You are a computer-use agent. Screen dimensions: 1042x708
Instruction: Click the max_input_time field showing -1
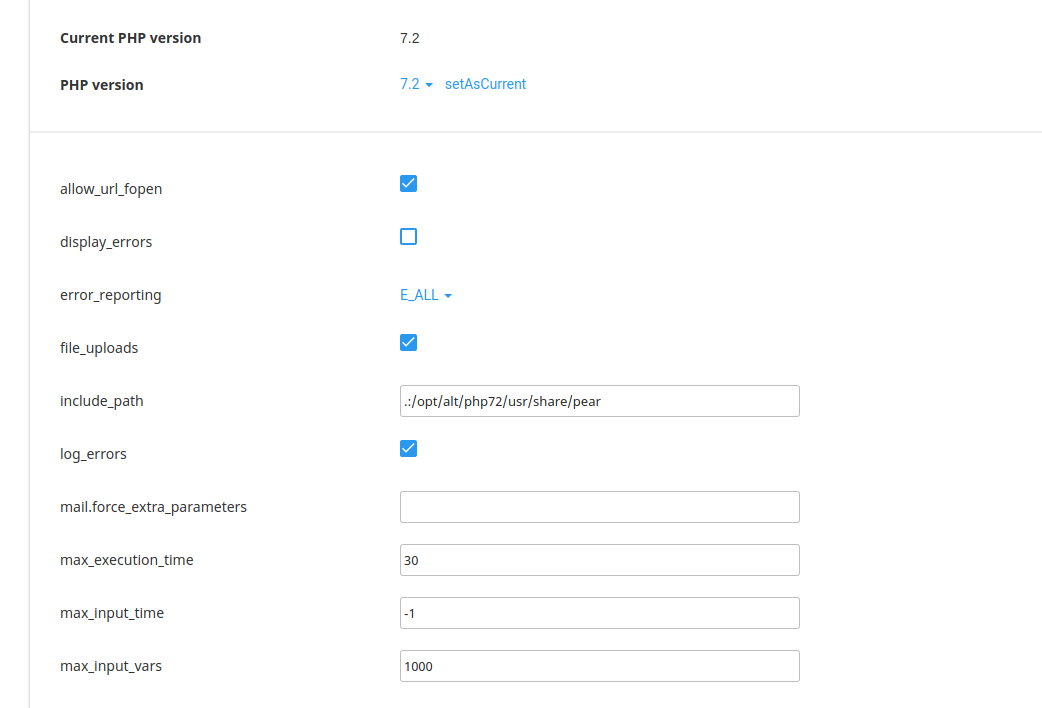600,613
